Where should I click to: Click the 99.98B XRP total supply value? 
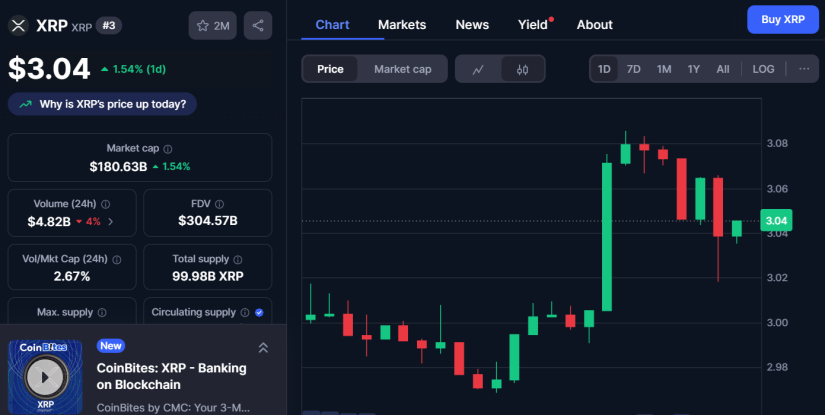[208, 276]
